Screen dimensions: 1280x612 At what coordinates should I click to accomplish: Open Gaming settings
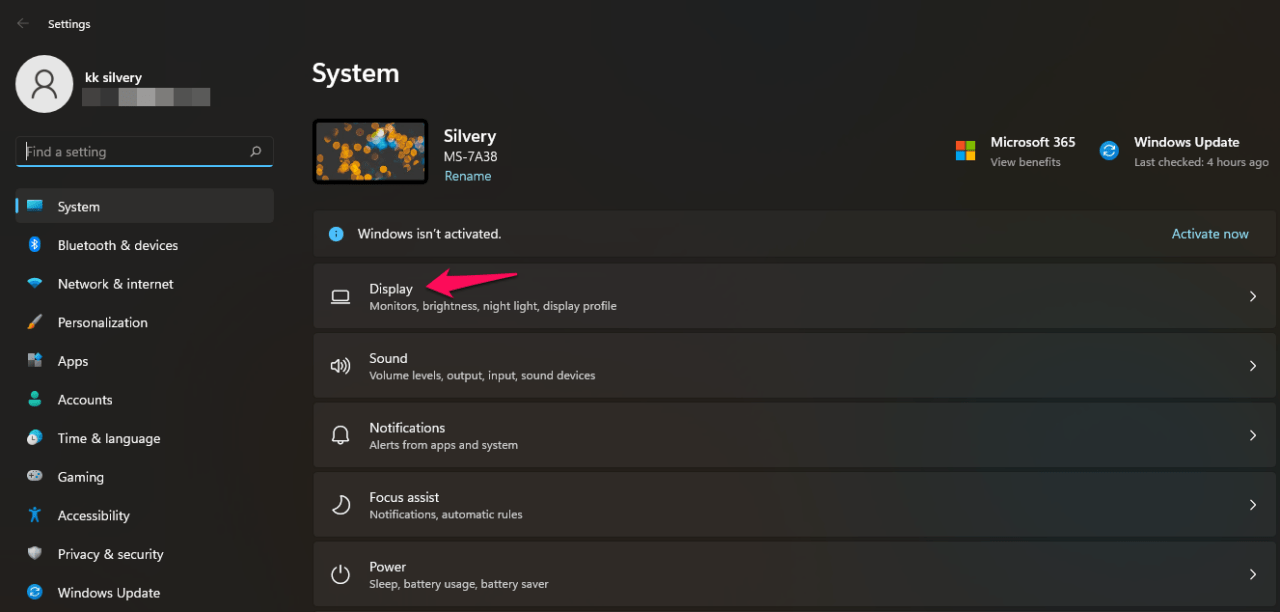coord(145,477)
